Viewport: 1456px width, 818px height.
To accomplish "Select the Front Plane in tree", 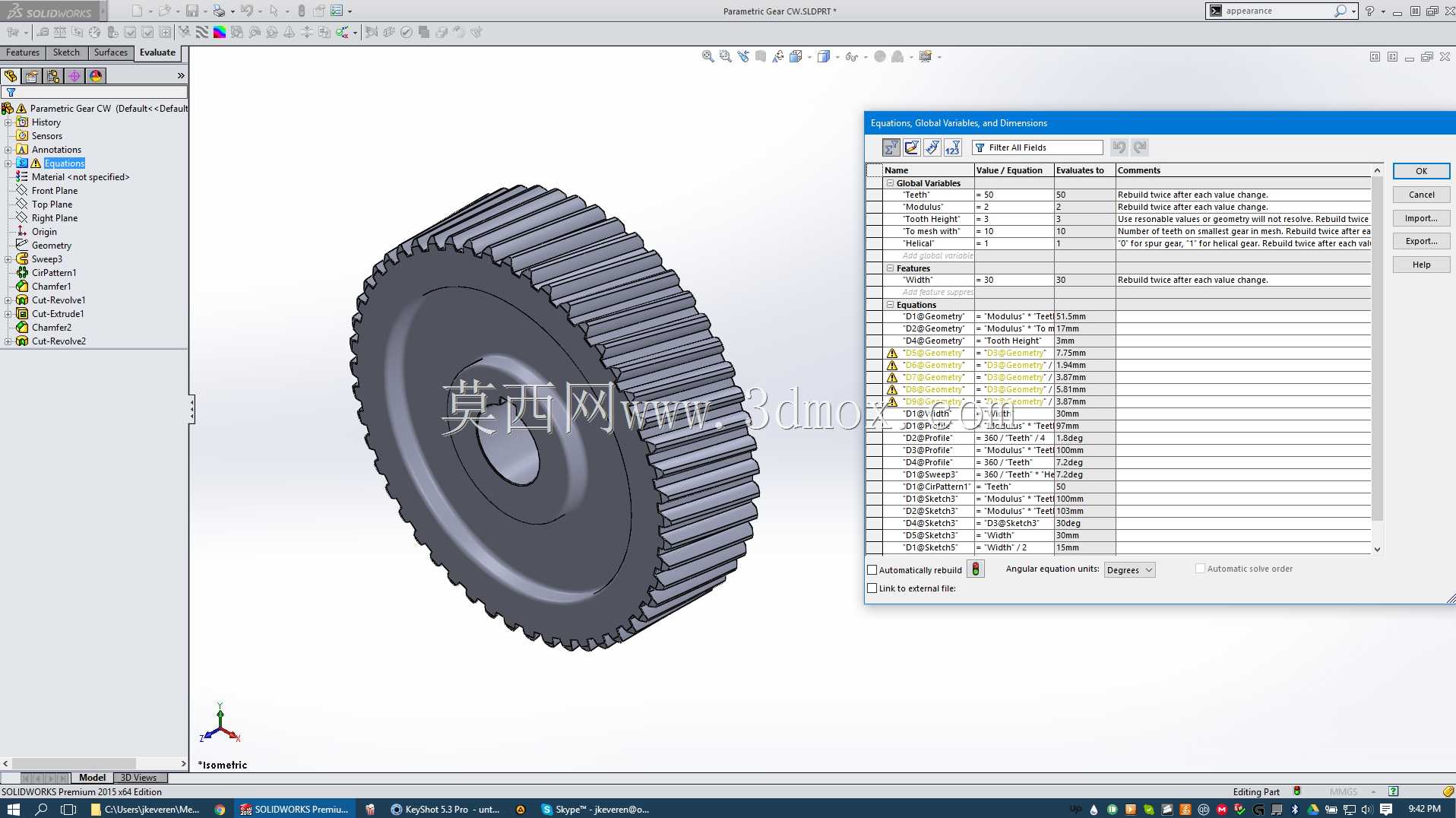I will (55, 191).
